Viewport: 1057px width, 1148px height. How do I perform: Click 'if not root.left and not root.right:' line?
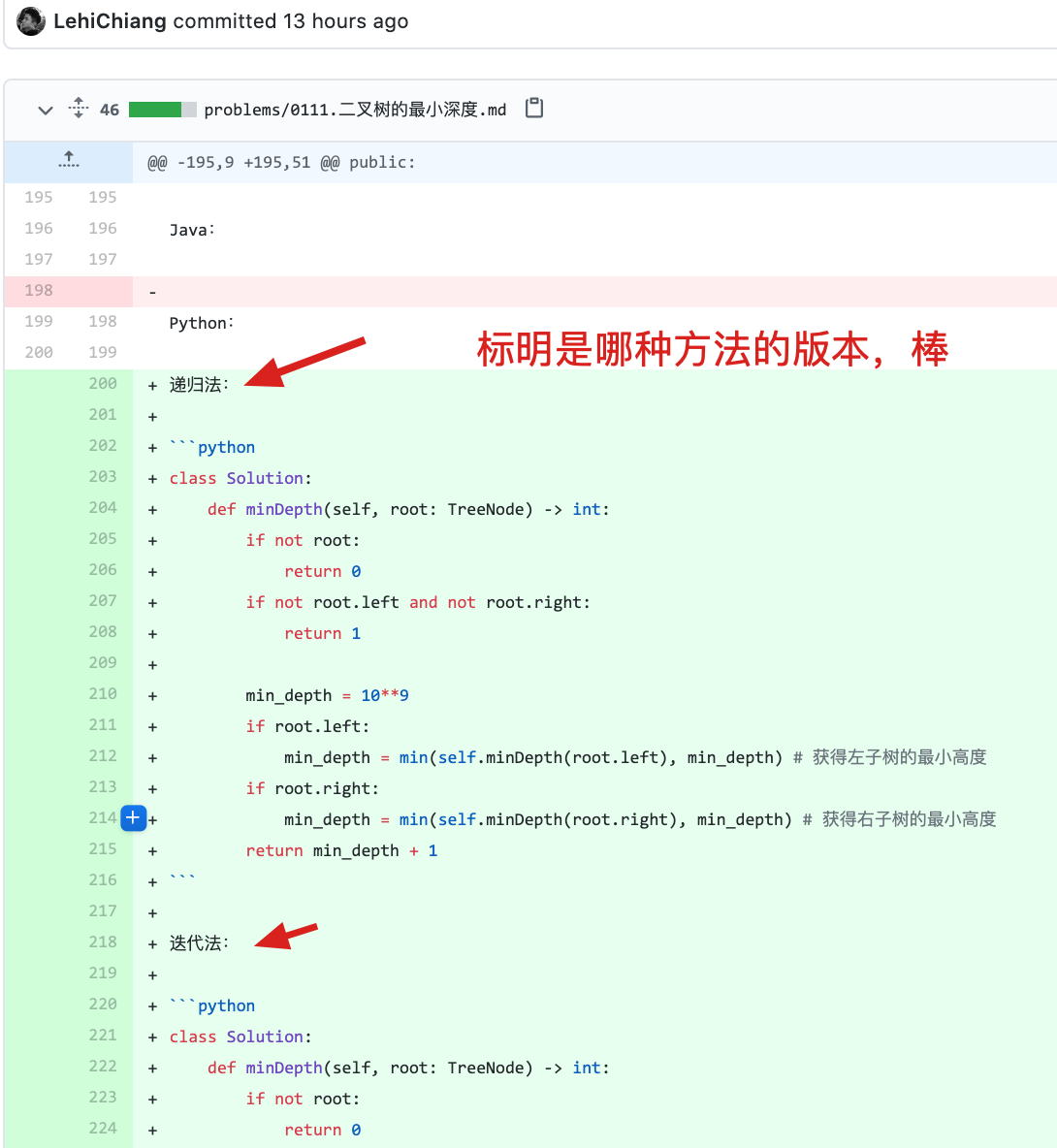pos(418,602)
